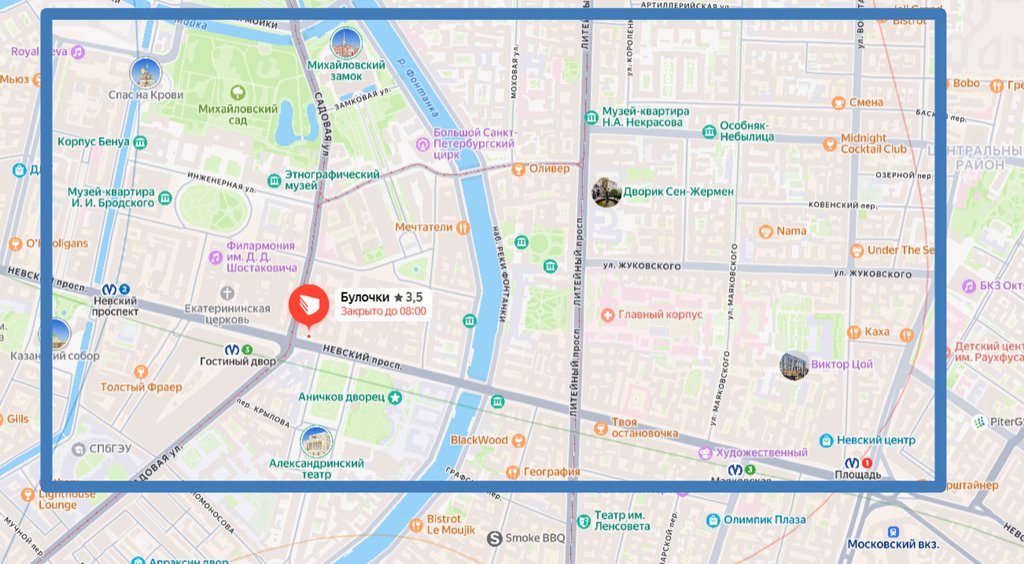Image resolution: width=1024 pixels, height=564 pixels.
Task: Click the Александринский театр photo marker
Action: (x=316, y=441)
